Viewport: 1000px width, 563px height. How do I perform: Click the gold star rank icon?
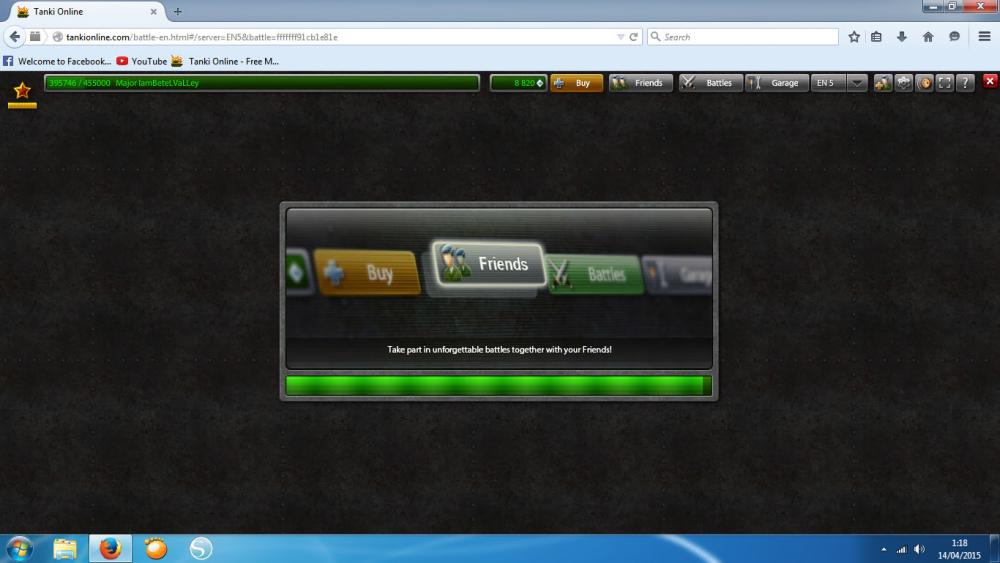22,90
